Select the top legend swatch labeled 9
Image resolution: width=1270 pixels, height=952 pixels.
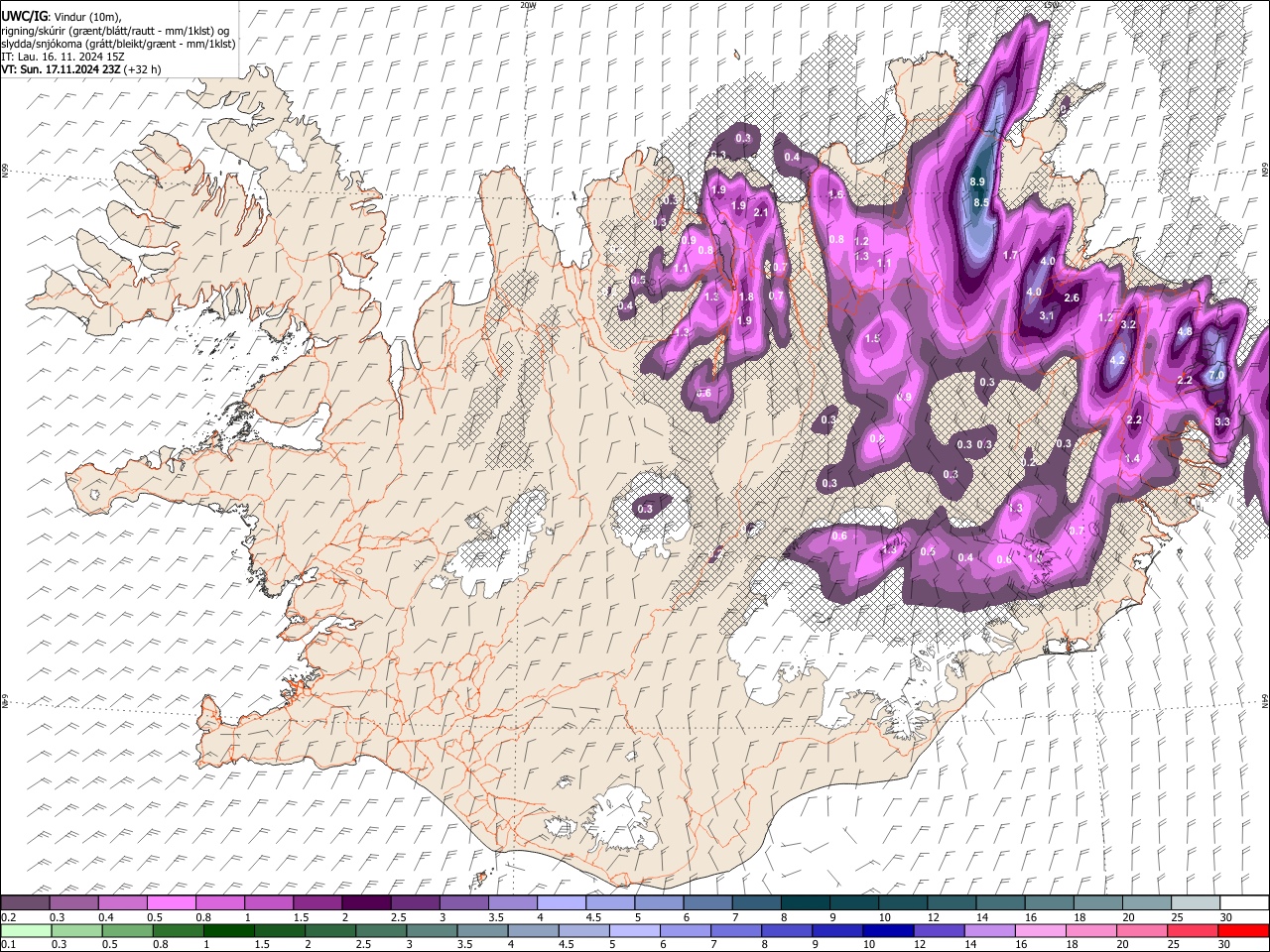[852, 902]
